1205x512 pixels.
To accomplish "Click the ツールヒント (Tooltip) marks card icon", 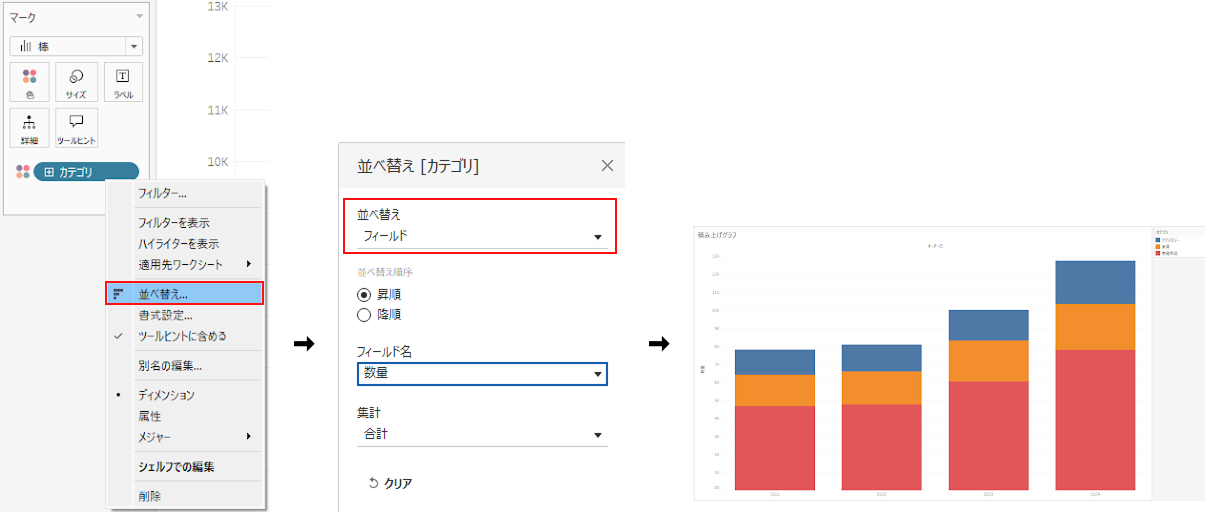I will (76, 128).
